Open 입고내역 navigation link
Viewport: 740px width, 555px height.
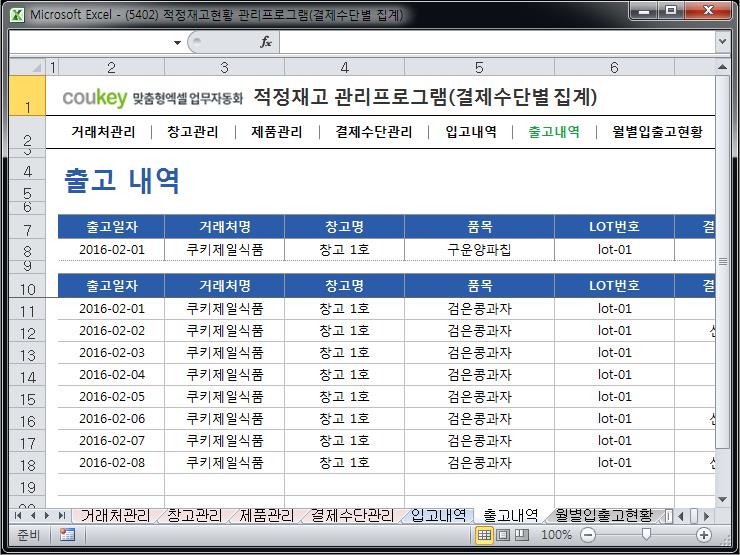(471, 132)
